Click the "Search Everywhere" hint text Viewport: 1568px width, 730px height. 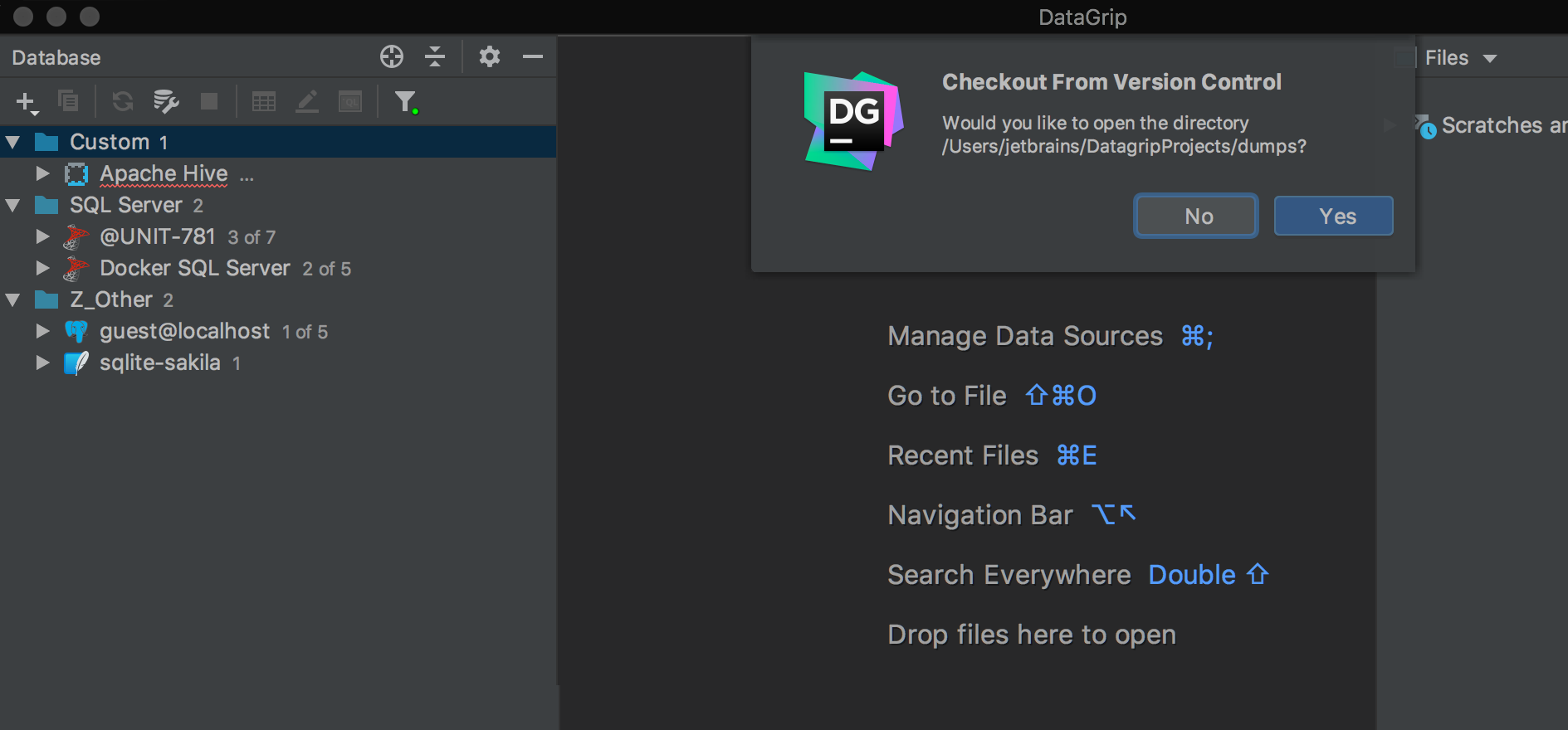pyautogui.click(x=1009, y=575)
